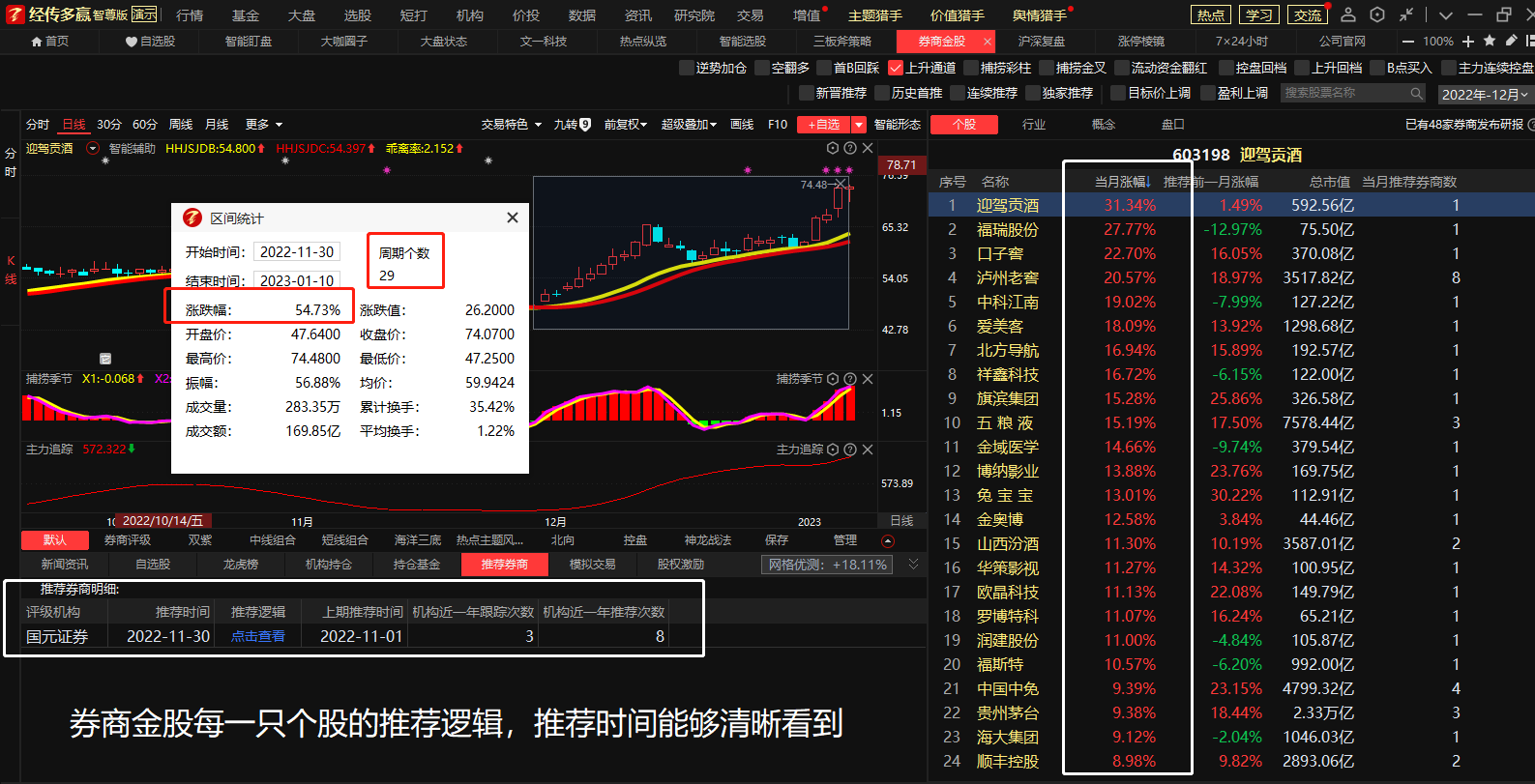Enable the 首B回踩 checkbox
1535x784 pixels.
824,68
